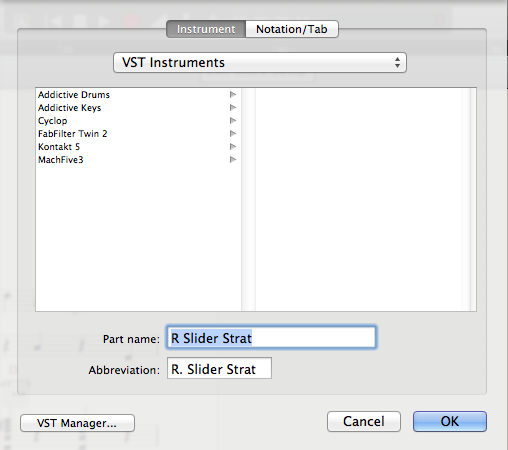Cancel the instrument dialog
508x450 pixels.
[x=364, y=421]
